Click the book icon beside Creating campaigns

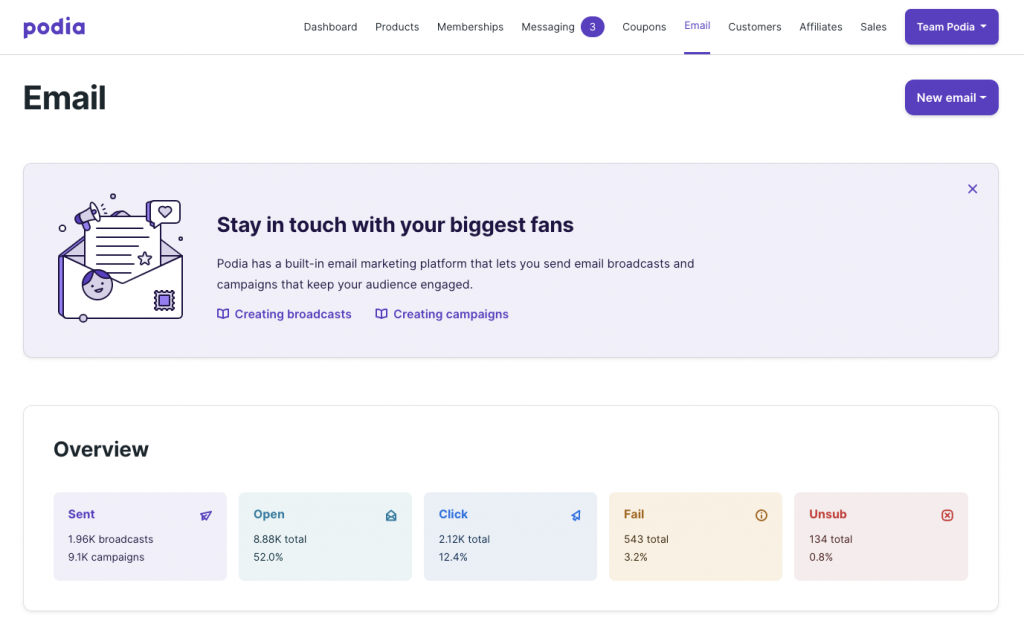pos(381,314)
